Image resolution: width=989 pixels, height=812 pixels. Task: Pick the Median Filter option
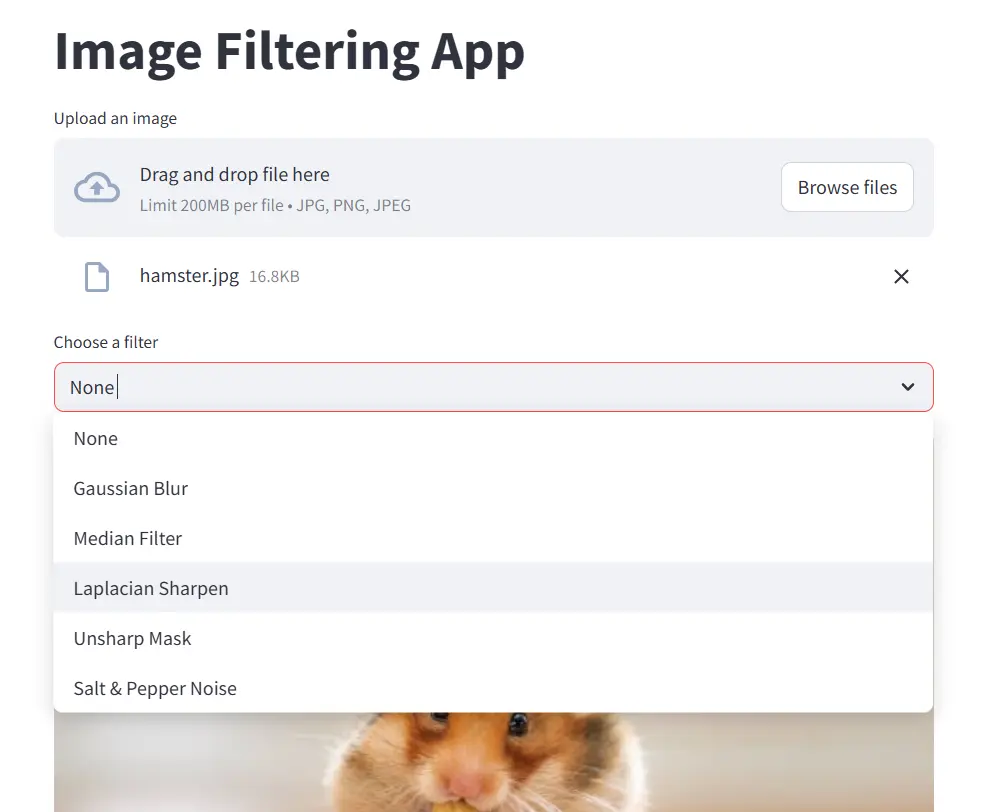pos(128,539)
